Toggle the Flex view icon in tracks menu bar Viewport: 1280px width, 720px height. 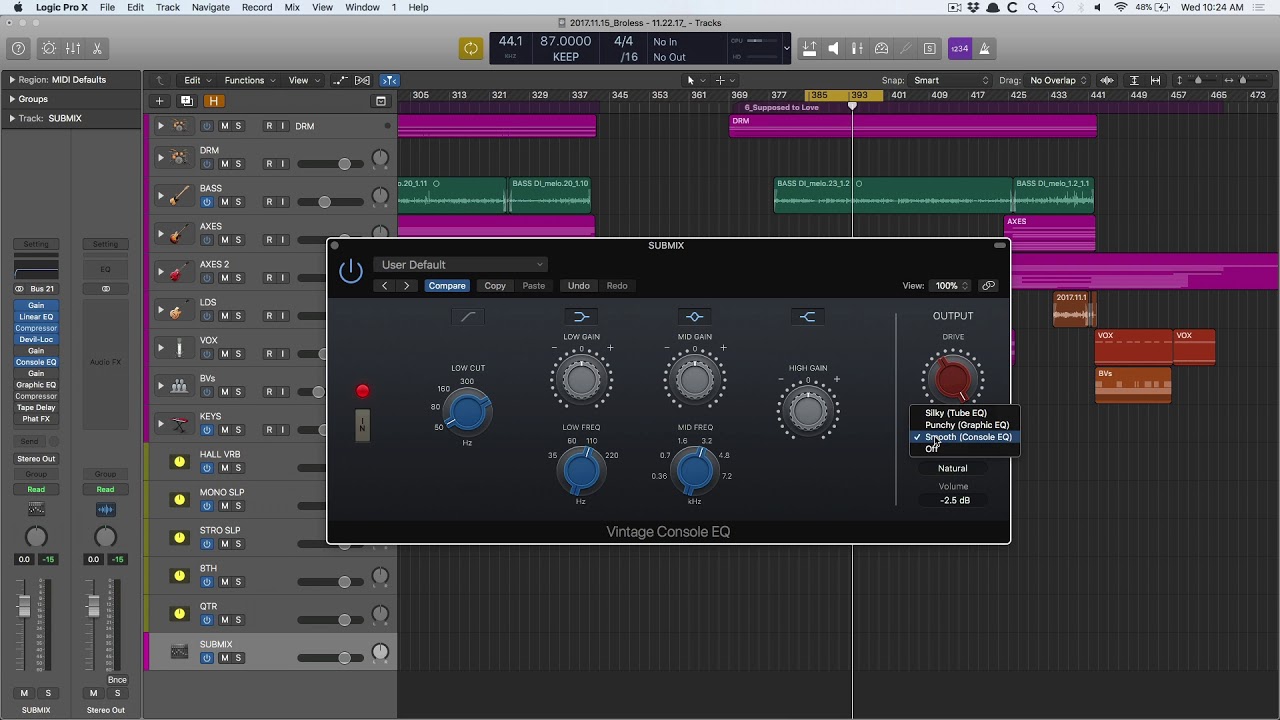pyautogui.click(x=363, y=80)
